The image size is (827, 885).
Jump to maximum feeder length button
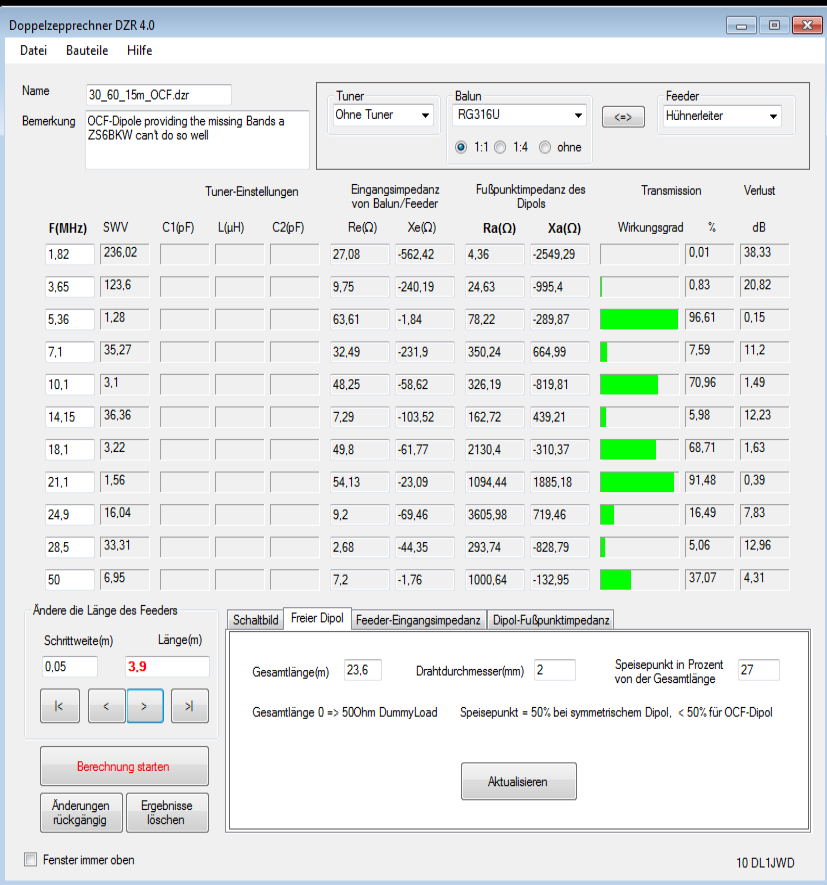[190, 706]
